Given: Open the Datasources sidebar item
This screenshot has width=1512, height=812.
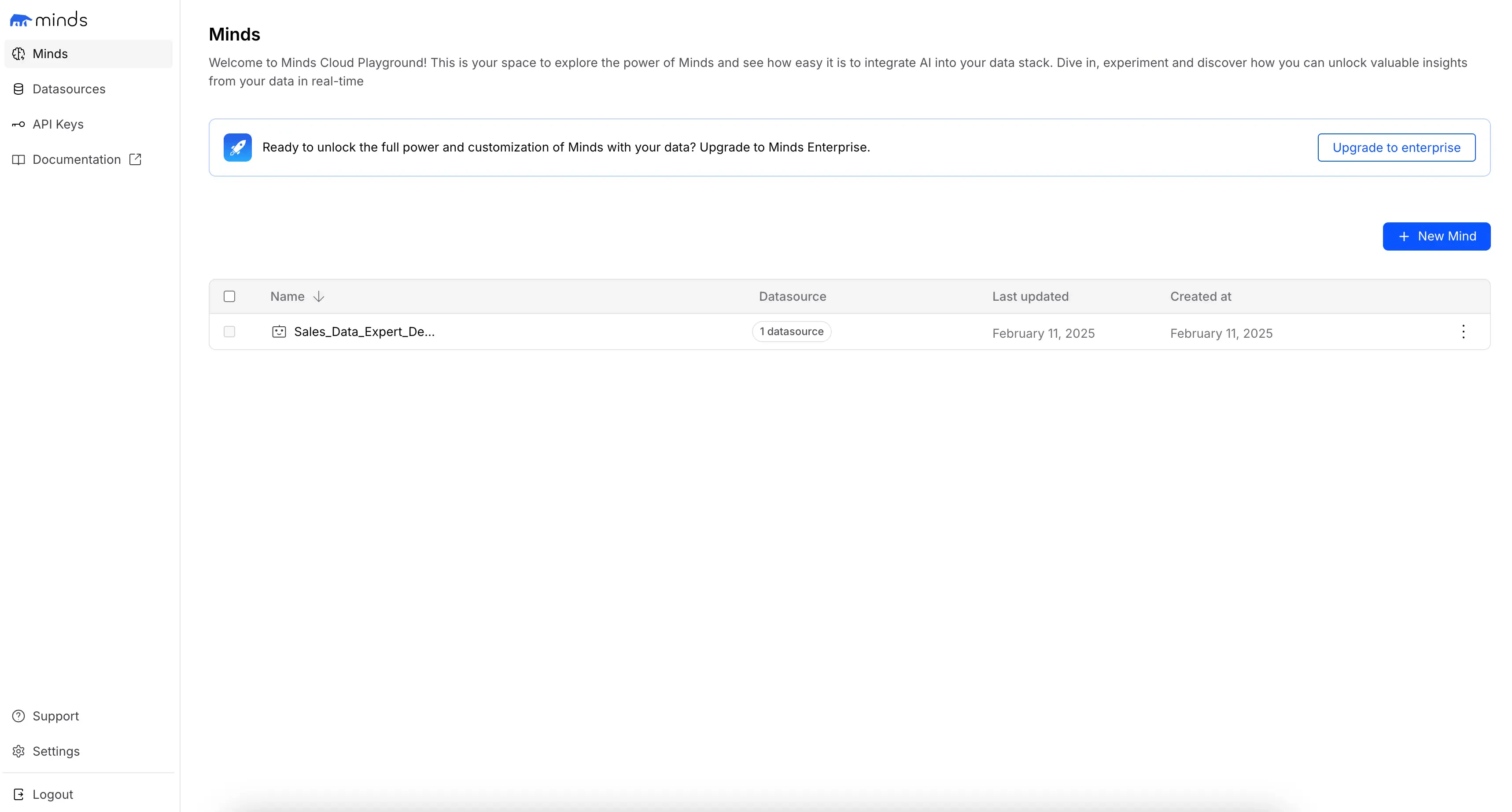Looking at the screenshot, I should tap(69, 89).
